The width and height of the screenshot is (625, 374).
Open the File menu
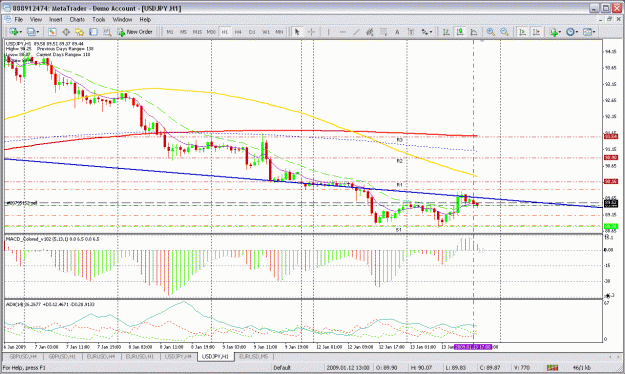[x=19, y=19]
